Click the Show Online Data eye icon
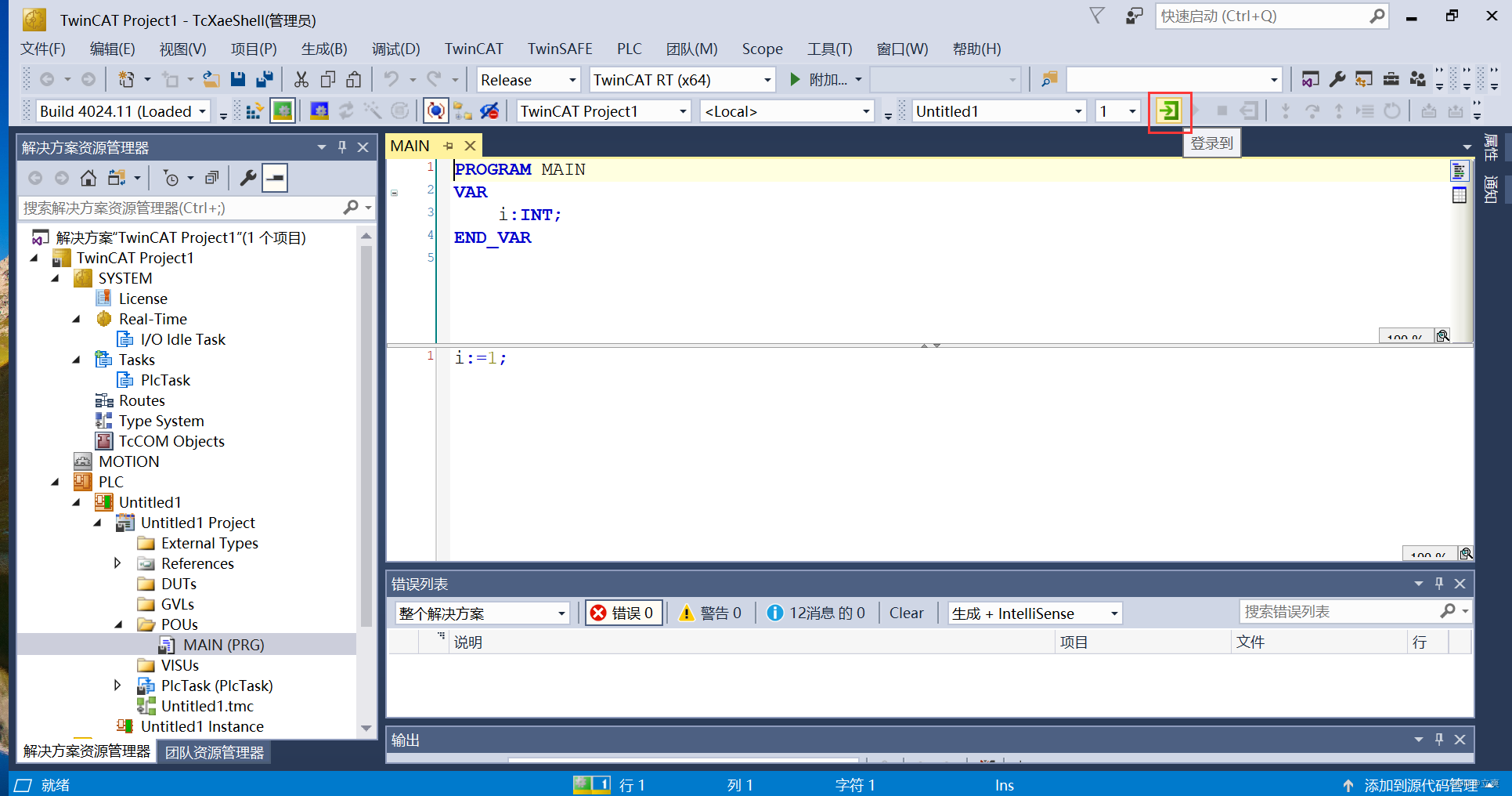 click(489, 111)
